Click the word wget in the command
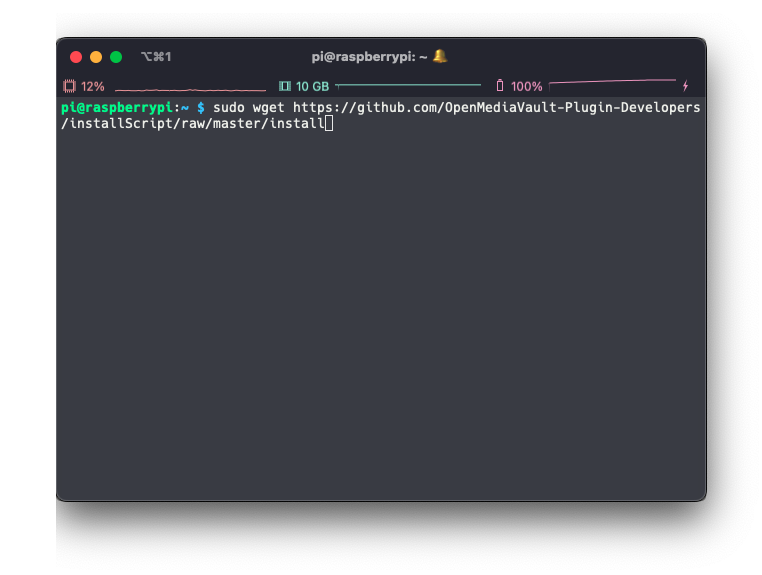 point(269,108)
